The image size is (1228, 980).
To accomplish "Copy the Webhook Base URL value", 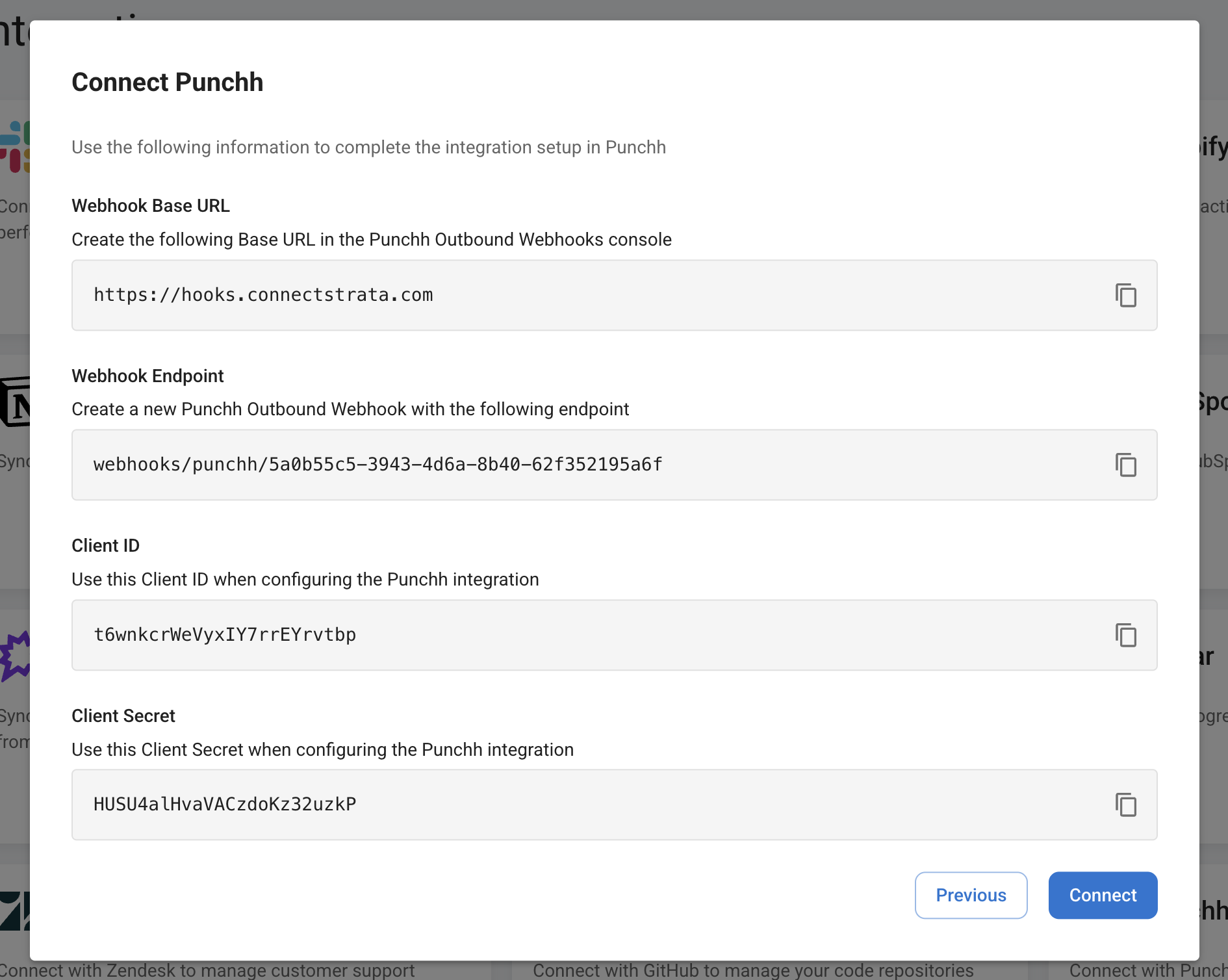I will coord(1125,295).
